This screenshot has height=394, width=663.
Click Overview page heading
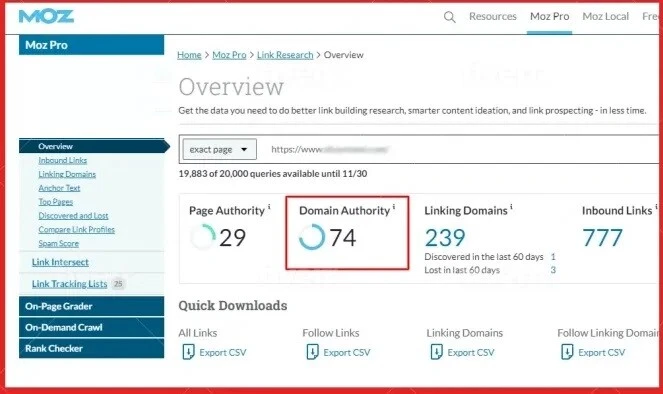click(x=231, y=87)
